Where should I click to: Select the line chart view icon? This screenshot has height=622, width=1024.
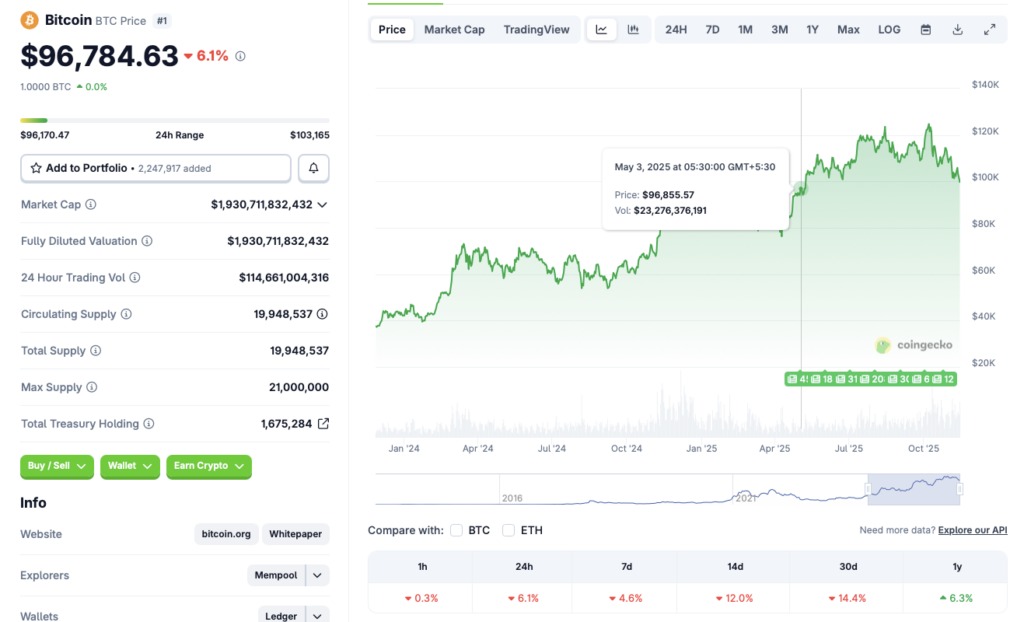click(x=601, y=29)
